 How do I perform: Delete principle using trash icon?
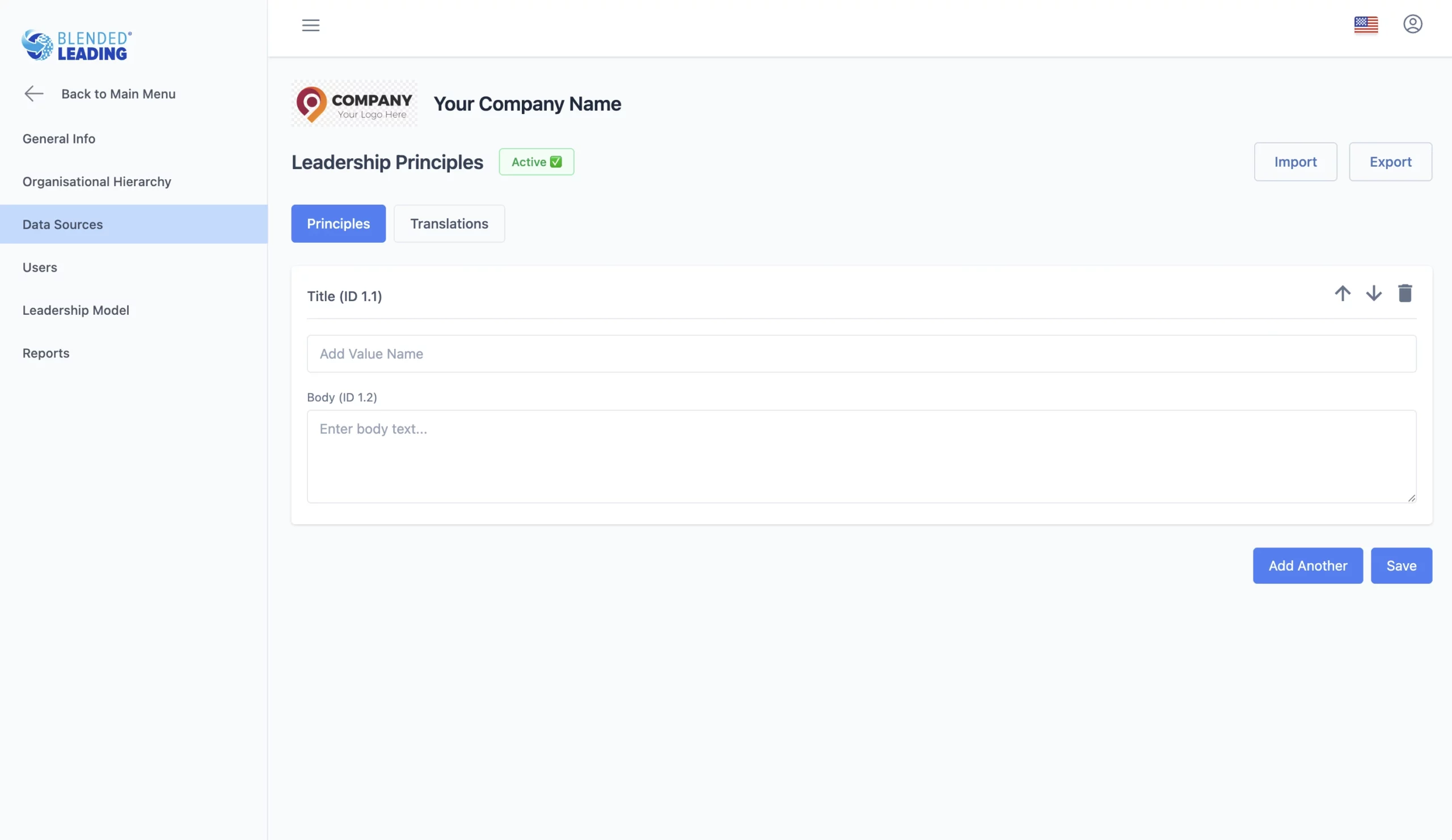coord(1405,293)
